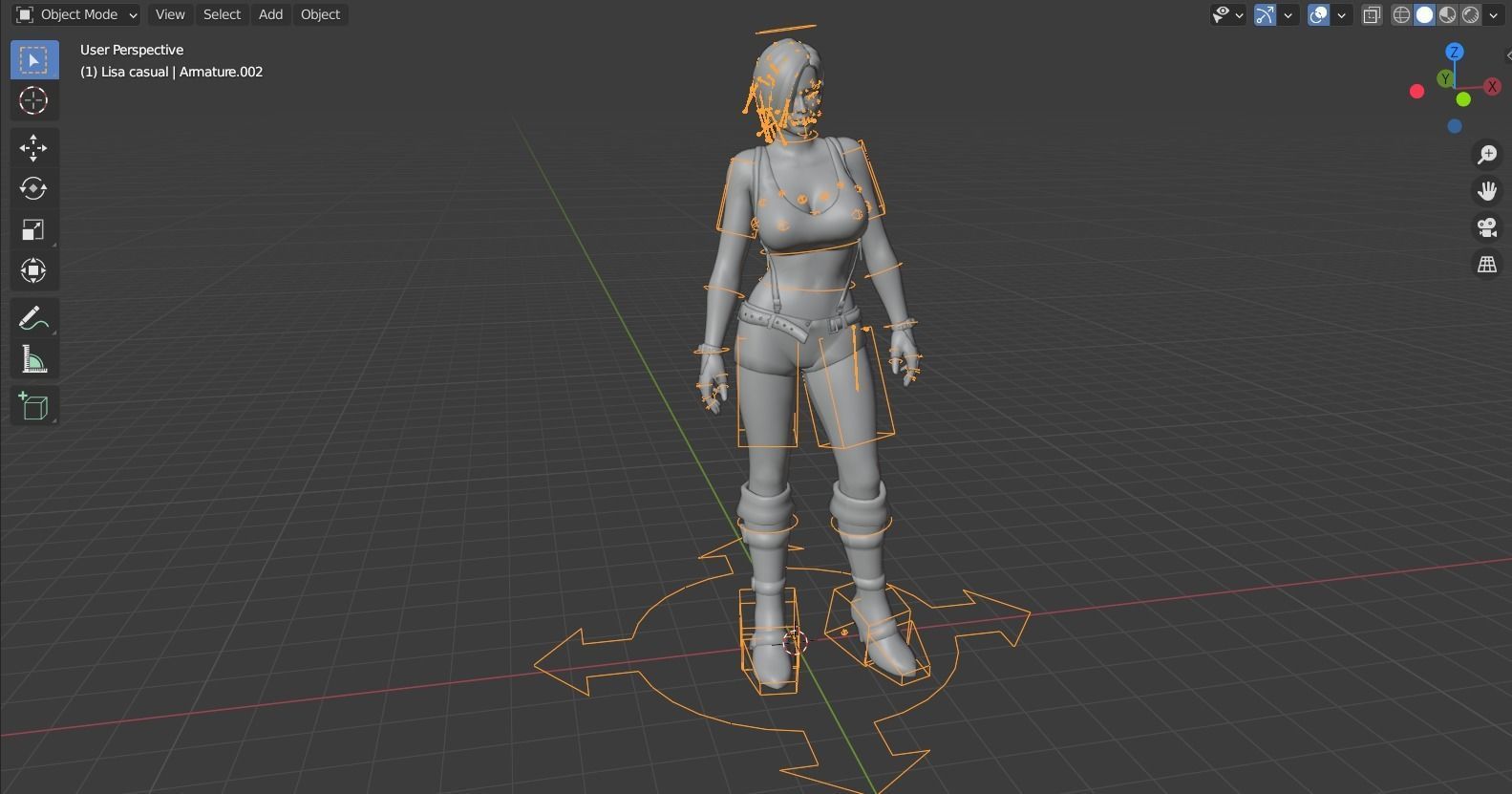Click the negative X red dot on gizmo
Screen dimensions: 1512x794
coord(1416,91)
